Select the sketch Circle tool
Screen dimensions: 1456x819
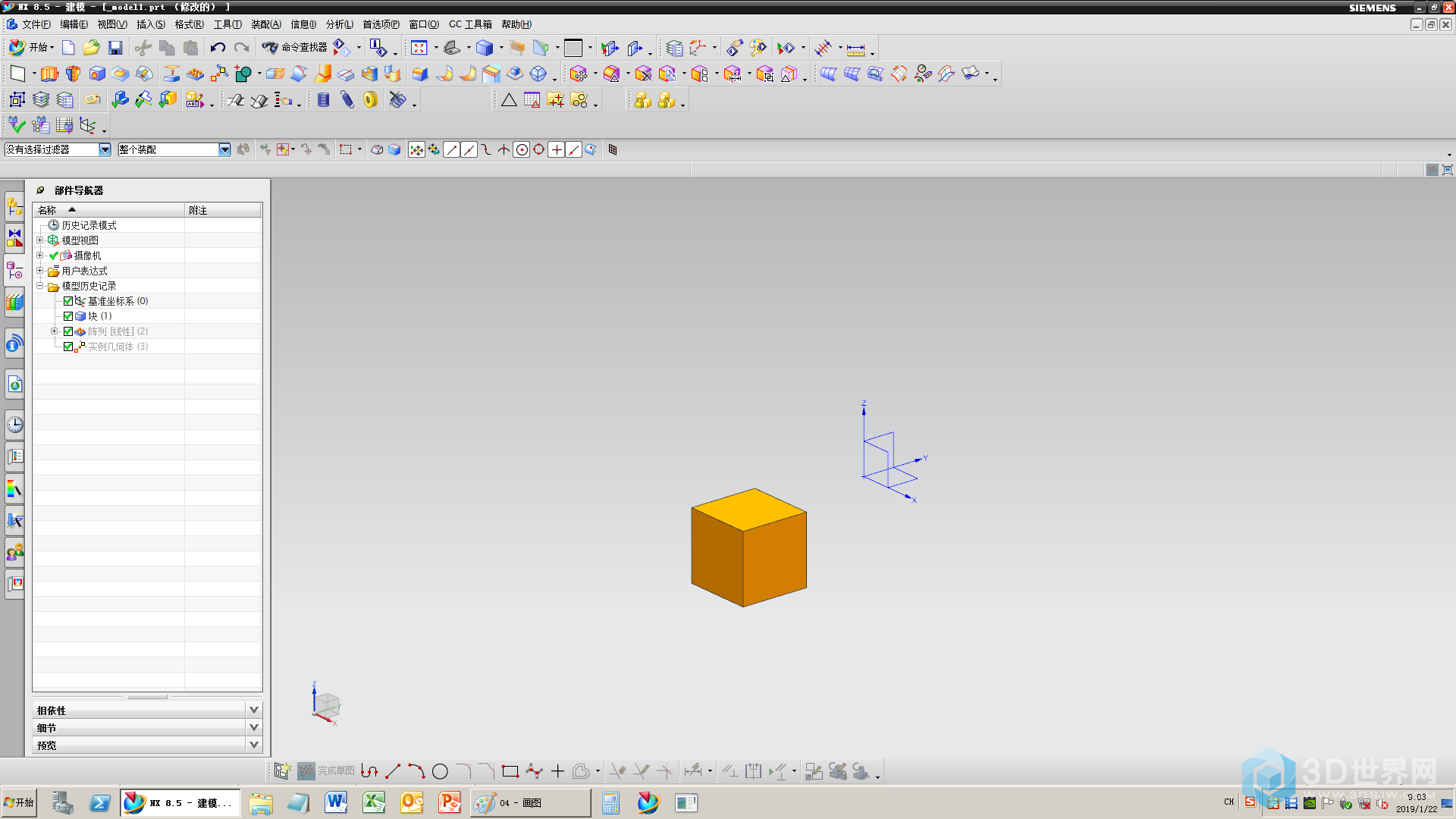440,771
